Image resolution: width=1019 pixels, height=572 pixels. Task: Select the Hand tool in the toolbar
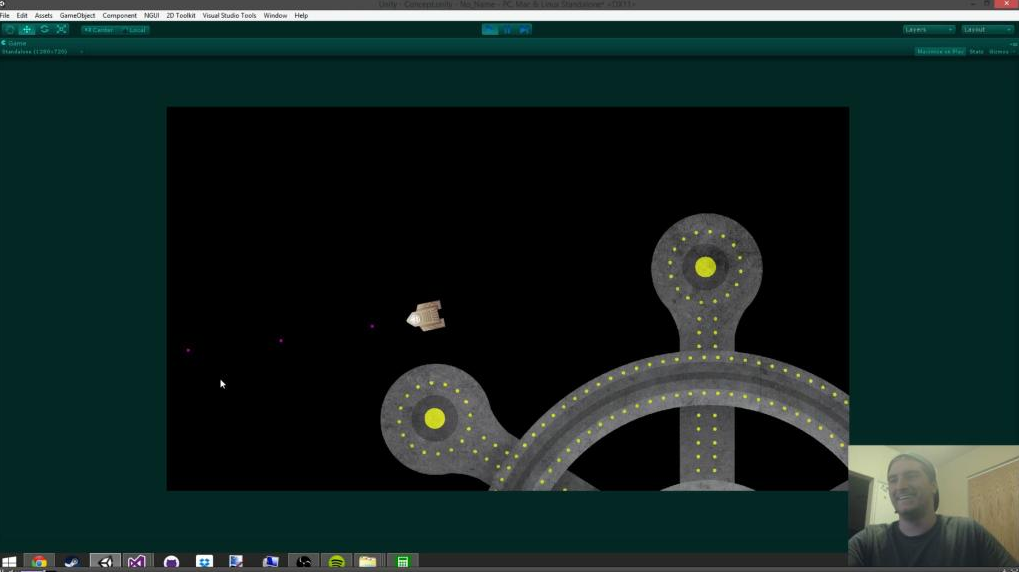click(x=10, y=29)
